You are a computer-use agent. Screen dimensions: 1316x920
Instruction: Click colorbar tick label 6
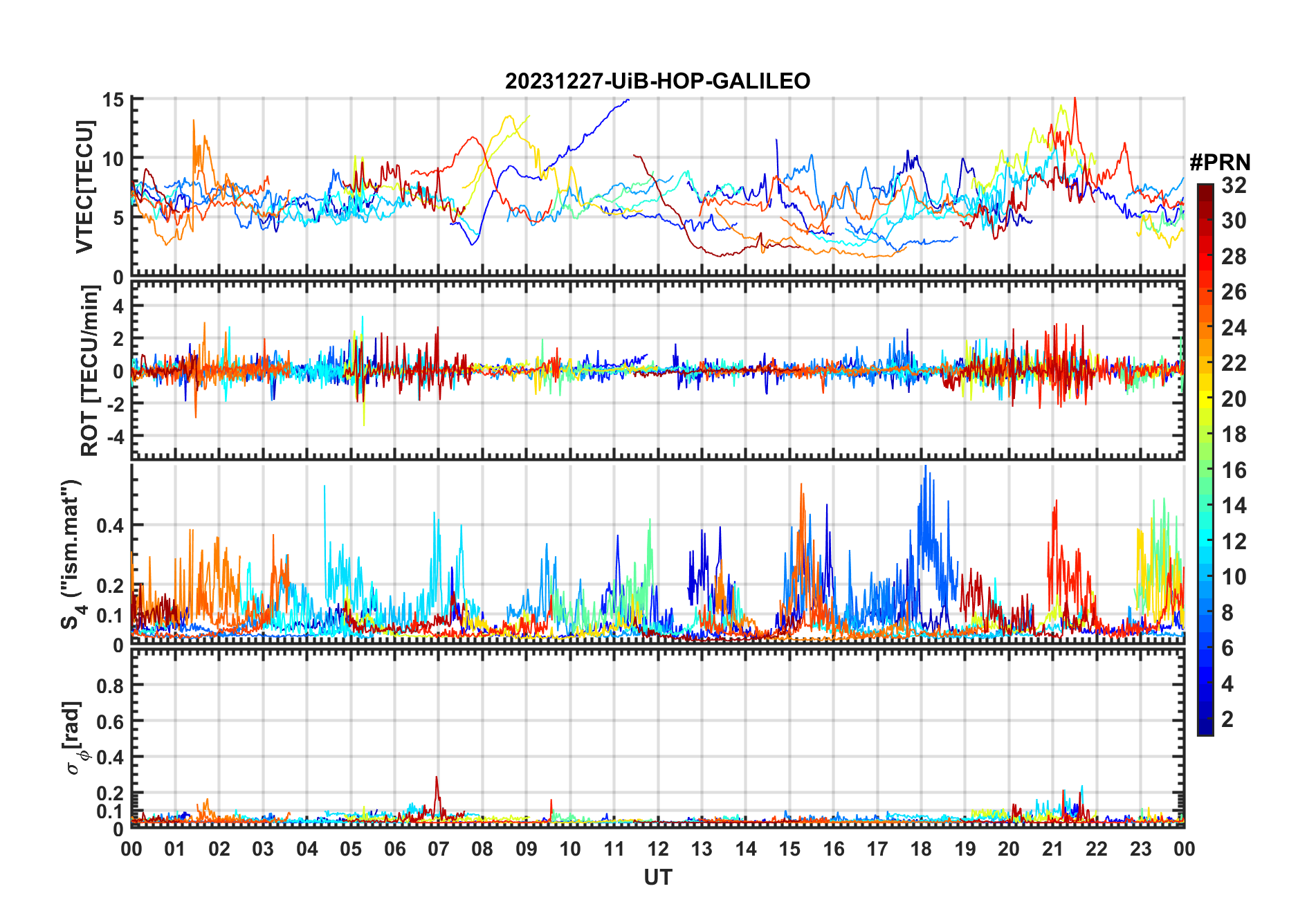click(1227, 648)
